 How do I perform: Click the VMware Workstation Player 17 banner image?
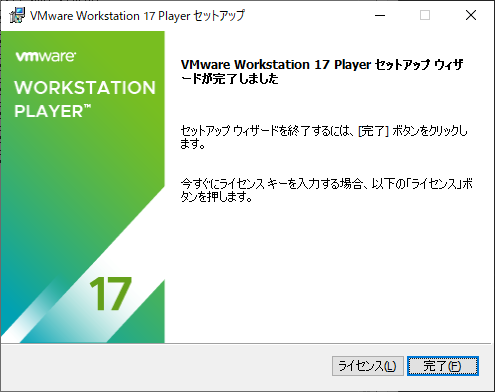pos(83,187)
